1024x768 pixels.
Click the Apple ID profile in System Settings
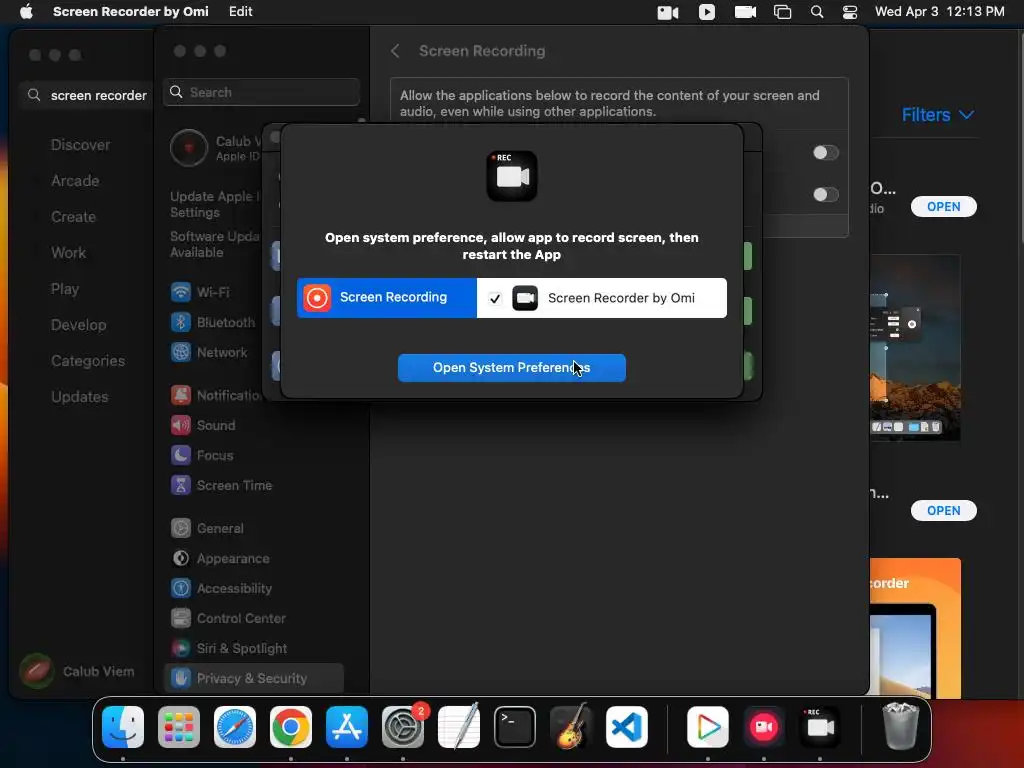[215, 148]
